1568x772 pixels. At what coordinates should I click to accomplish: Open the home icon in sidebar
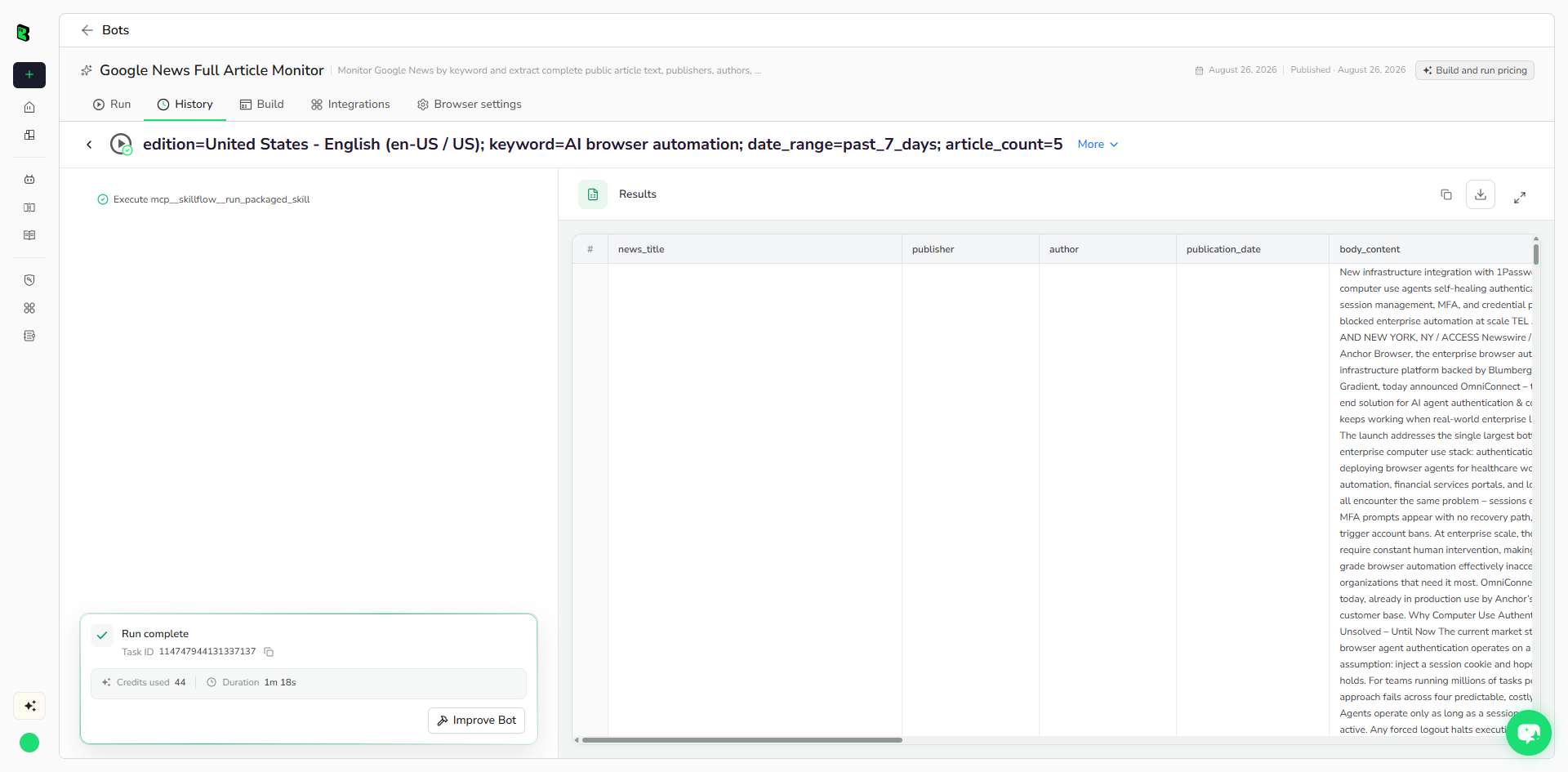(29, 107)
